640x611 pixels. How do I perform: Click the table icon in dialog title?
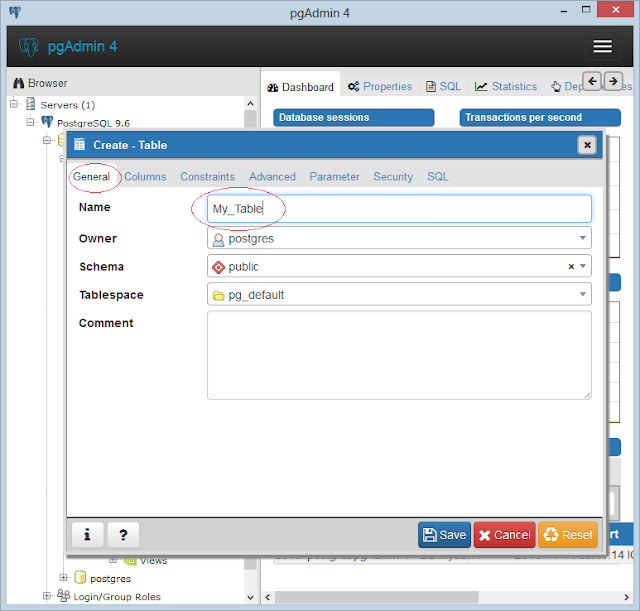pos(80,144)
